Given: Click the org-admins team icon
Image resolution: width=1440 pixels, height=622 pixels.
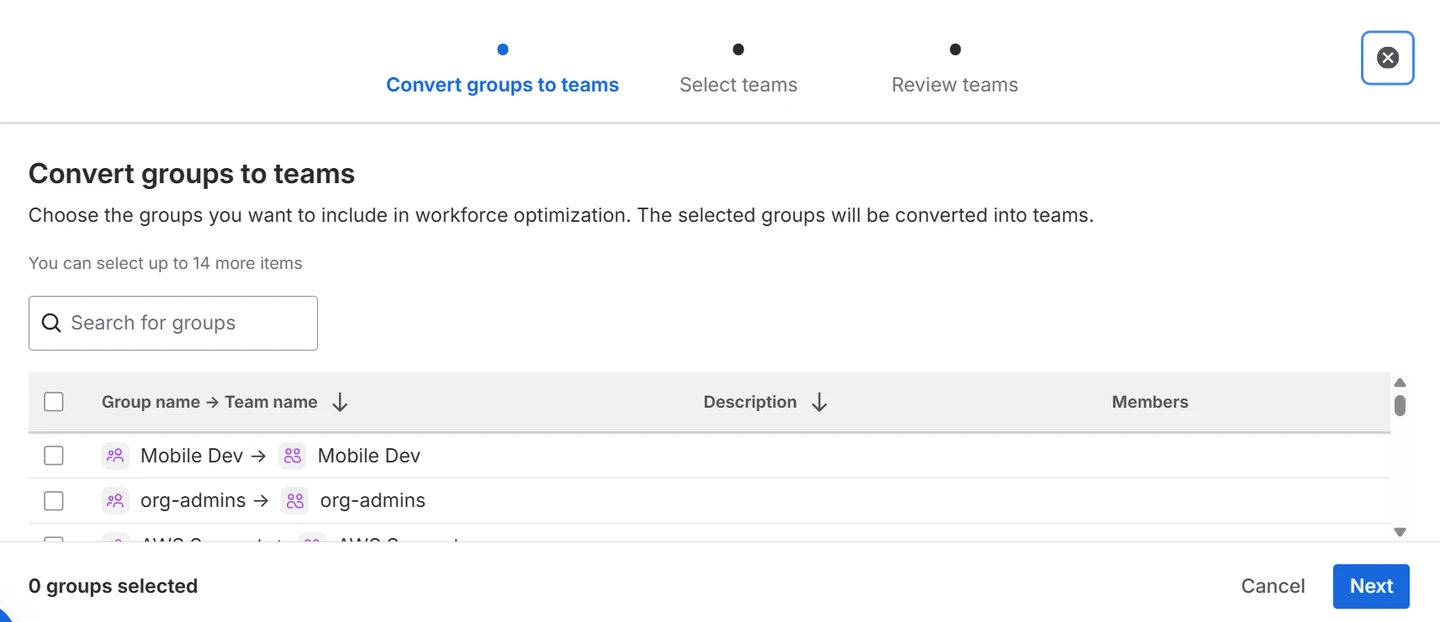Looking at the screenshot, I should (295, 500).
